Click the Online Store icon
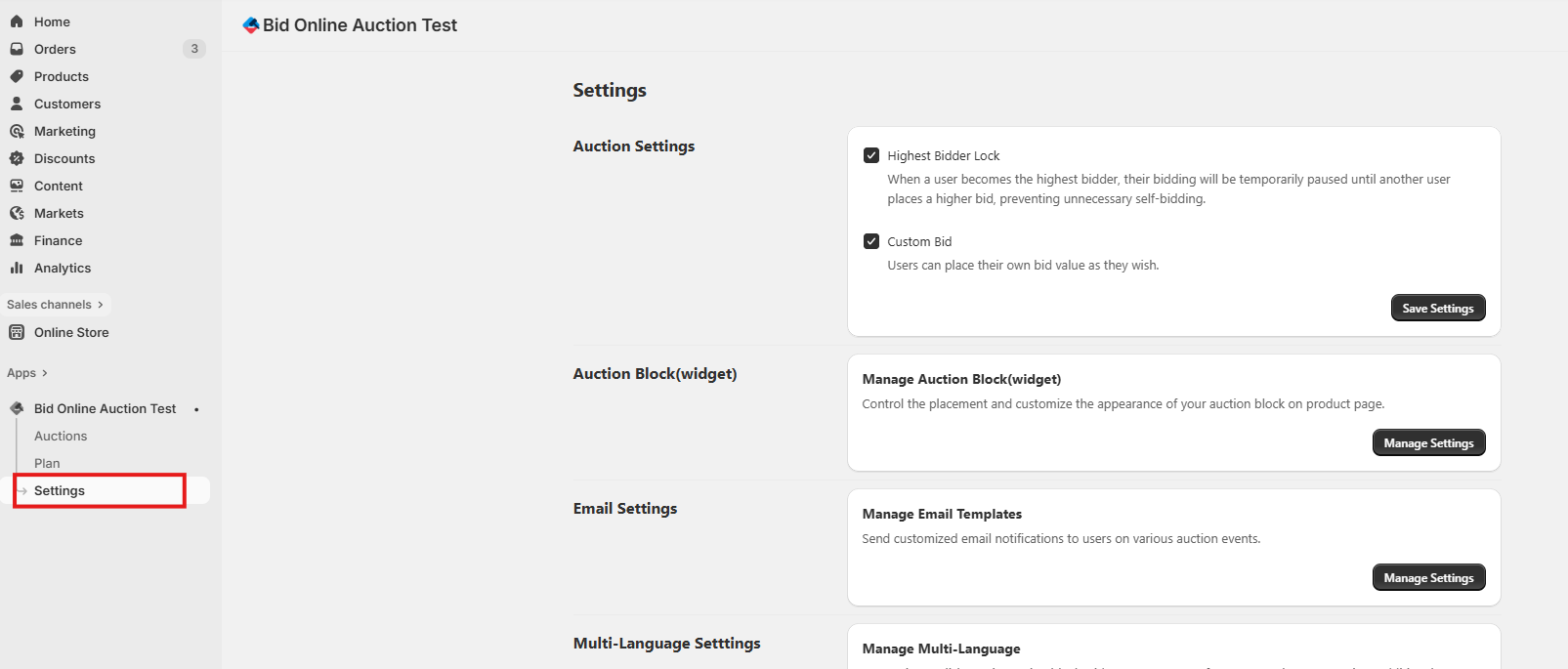This screenshot has width=1568, height=669. pos(17,332)
